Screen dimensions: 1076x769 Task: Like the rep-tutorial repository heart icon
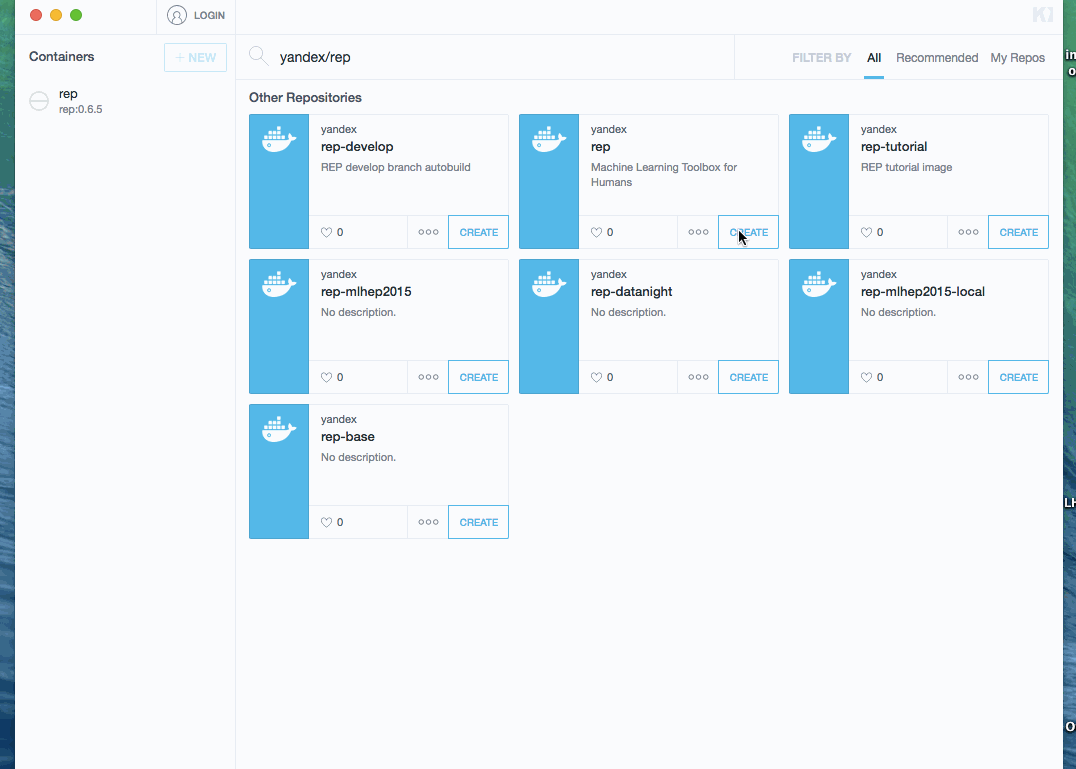coord(867,233)
